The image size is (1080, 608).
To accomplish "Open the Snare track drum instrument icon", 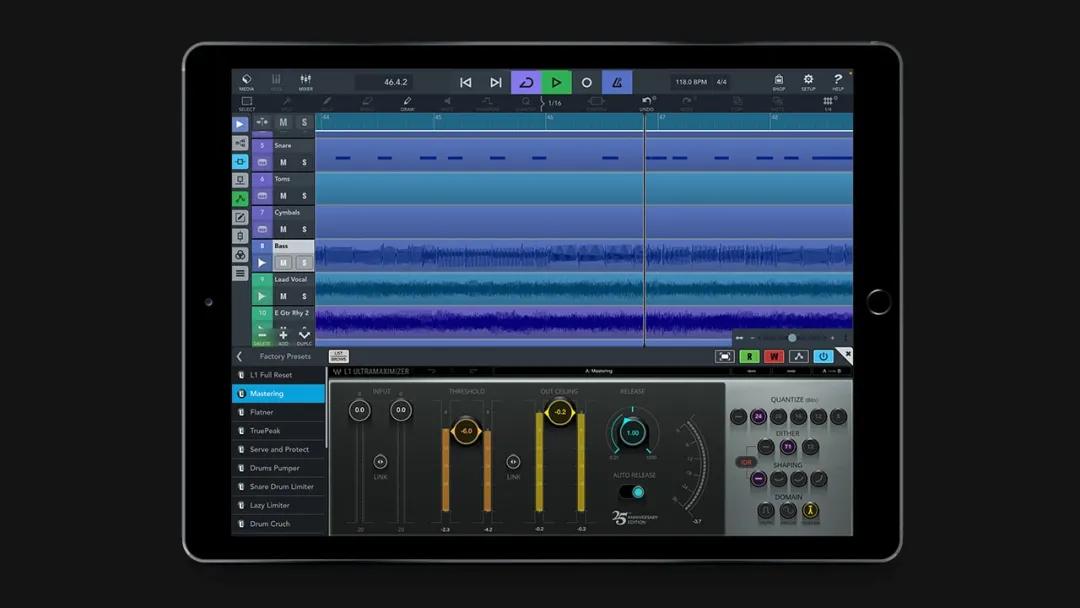I will tap(262, 163).
